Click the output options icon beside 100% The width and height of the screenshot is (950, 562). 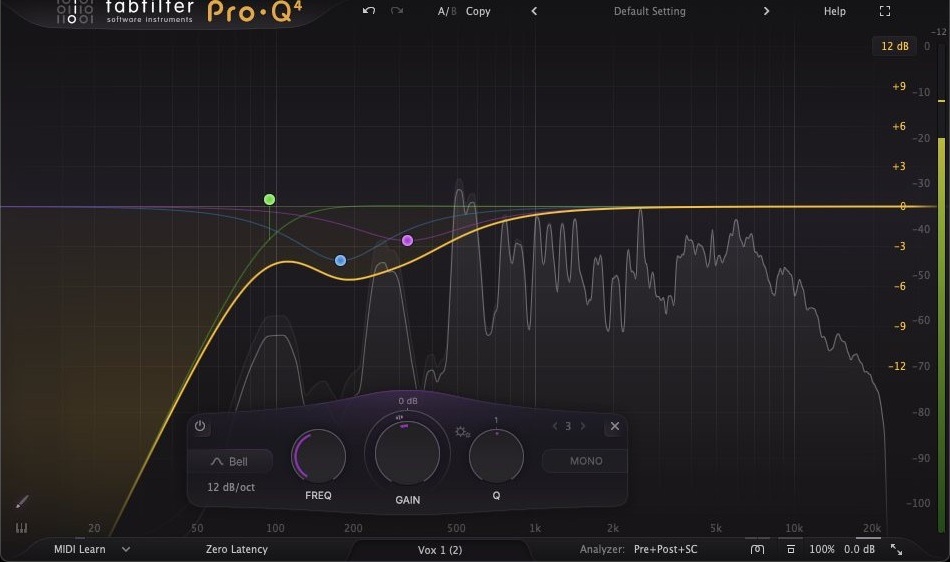tap(790, 549)
